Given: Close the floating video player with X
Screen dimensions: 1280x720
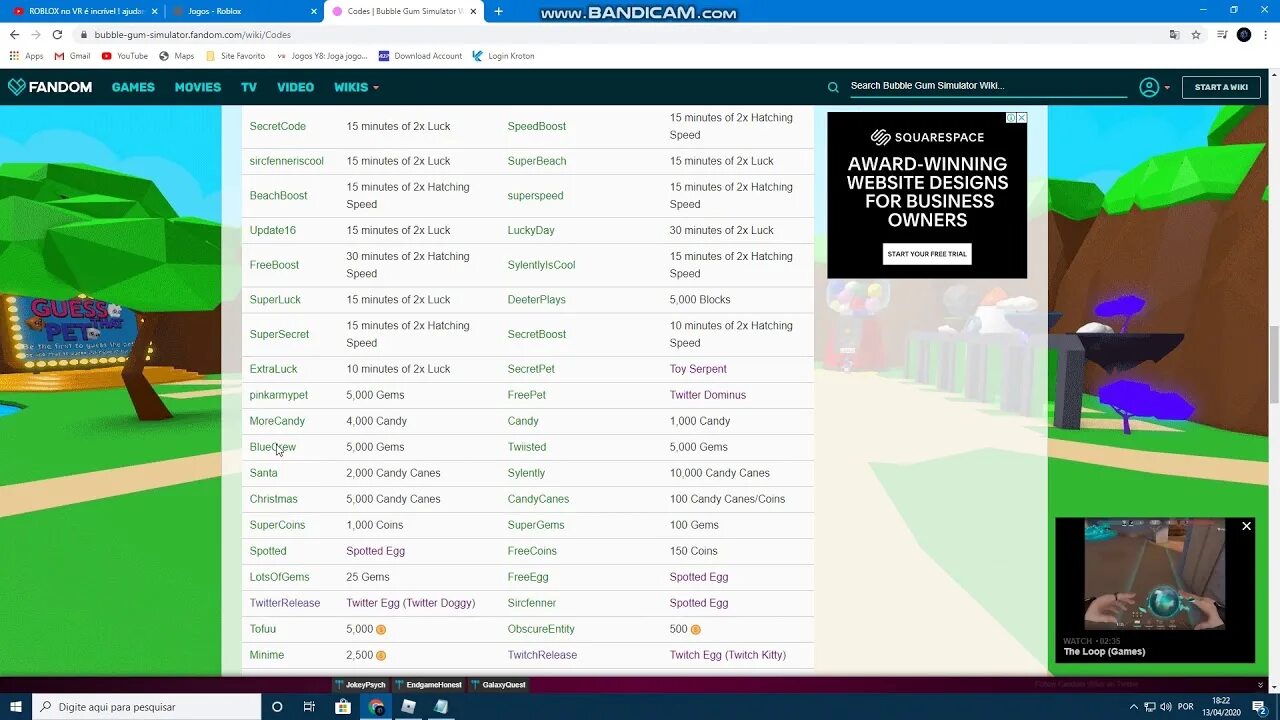Looking at the screenshot, I should tap(1246, 526).
